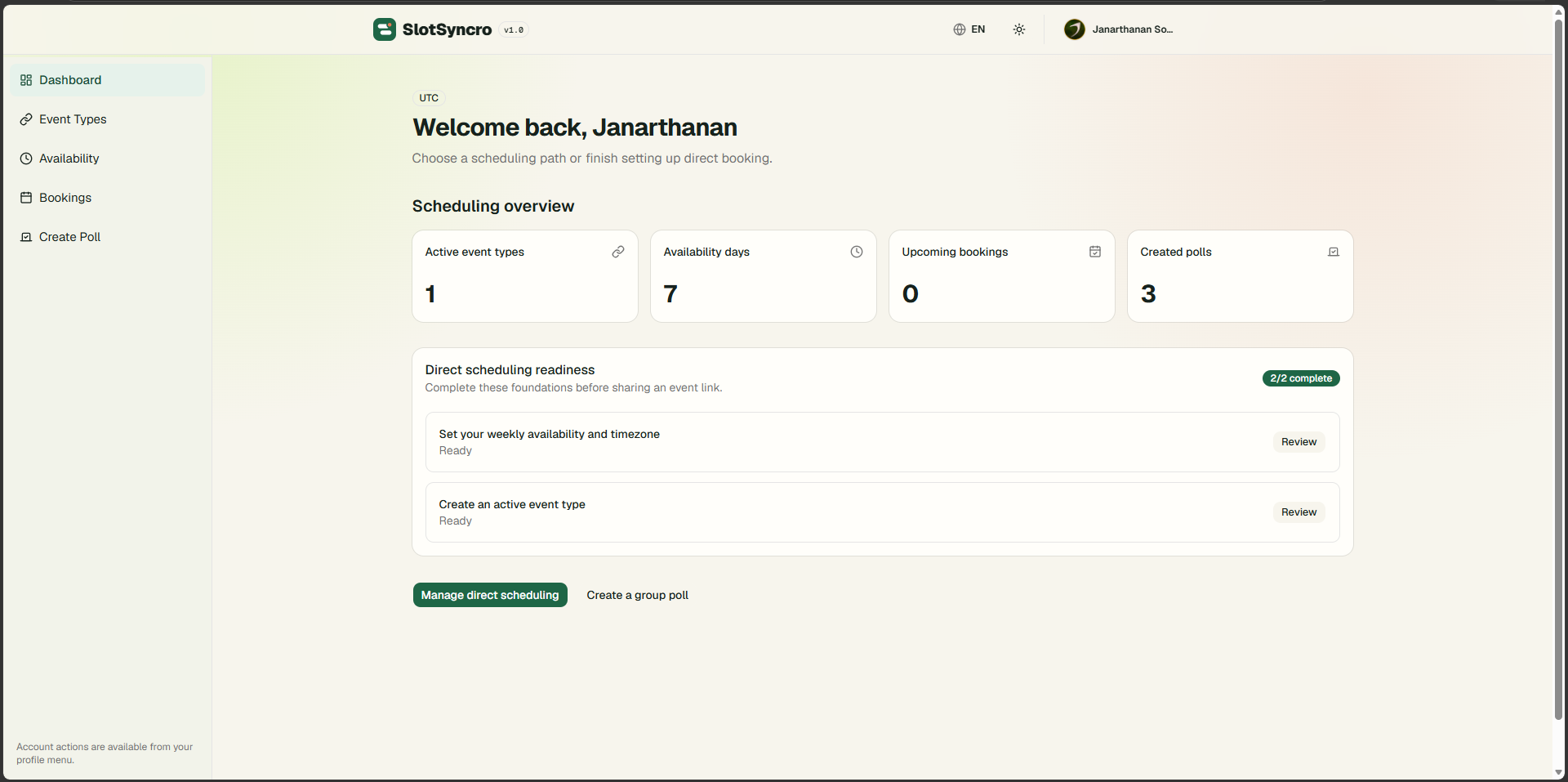Click the v1.0 version badge

tap(514, 30)
